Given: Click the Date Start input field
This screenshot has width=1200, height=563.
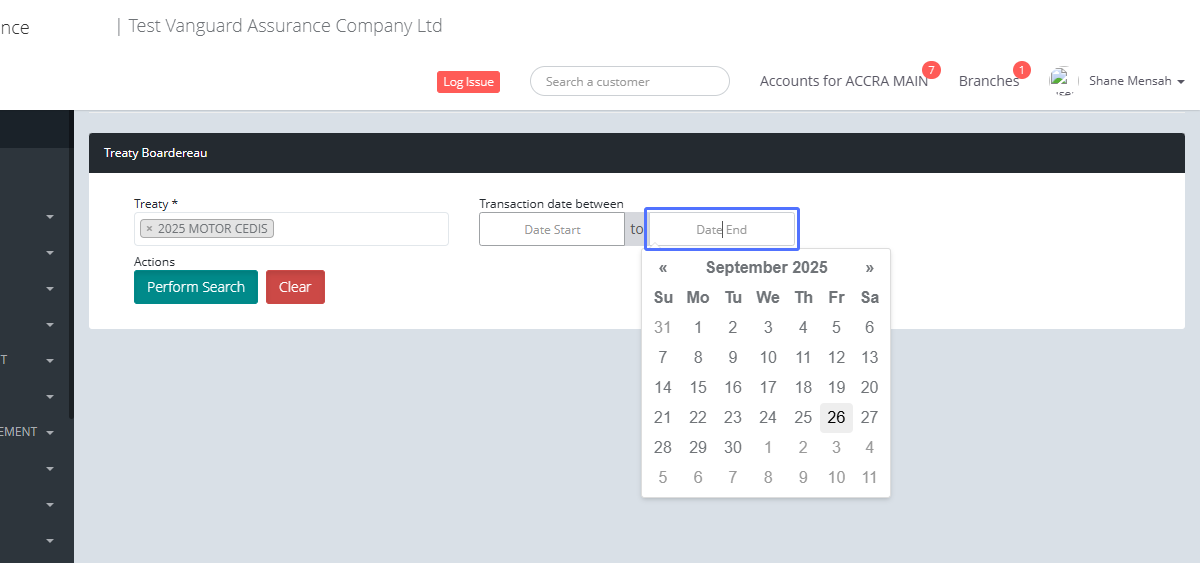Looking at the screenshot, I should (552, 229).
